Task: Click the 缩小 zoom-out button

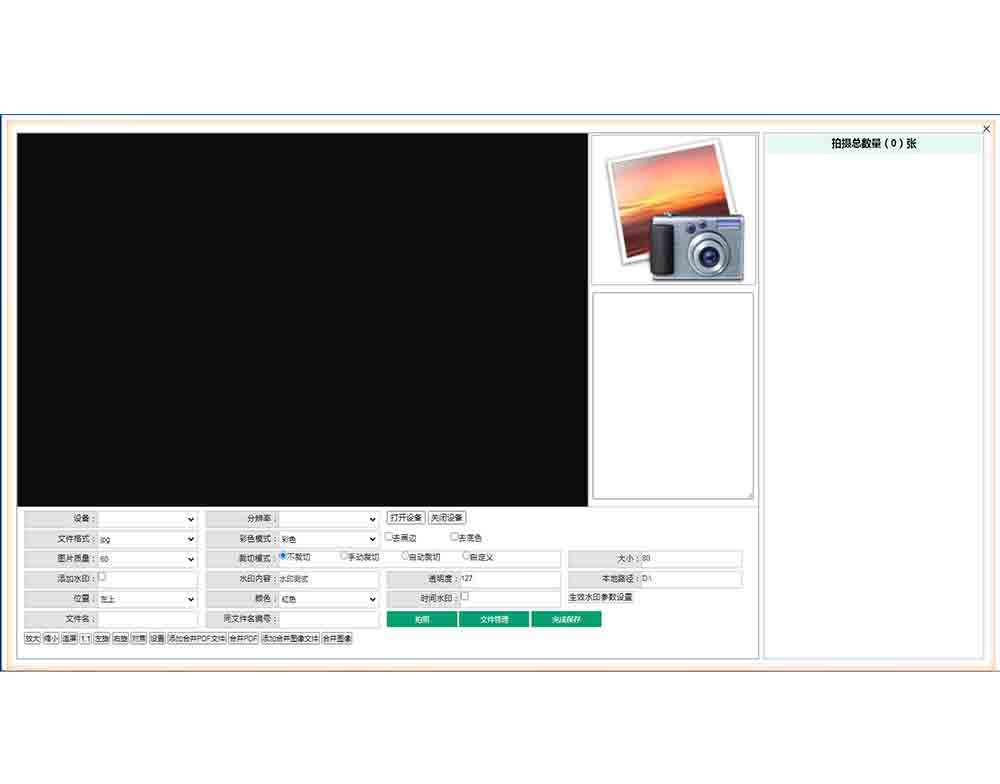Action: click(x=50, y=638)
